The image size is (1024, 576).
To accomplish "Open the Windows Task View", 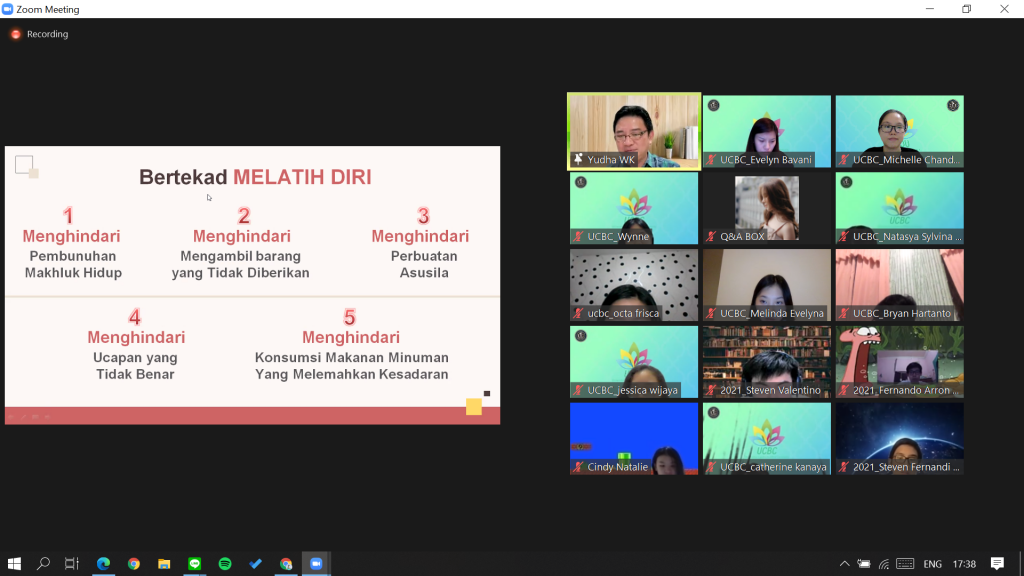I will pos(72,564).
